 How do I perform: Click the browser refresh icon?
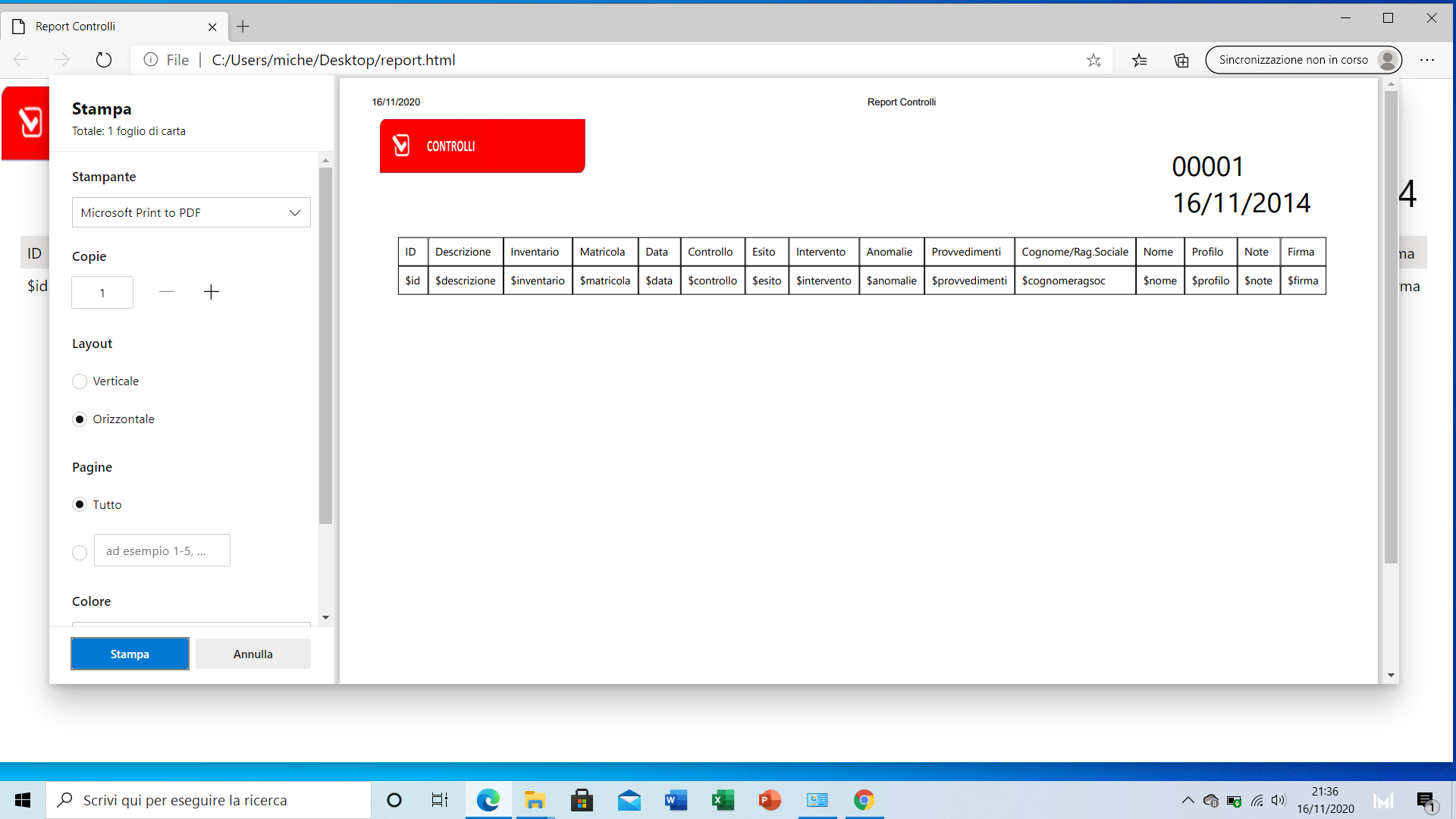104,60
